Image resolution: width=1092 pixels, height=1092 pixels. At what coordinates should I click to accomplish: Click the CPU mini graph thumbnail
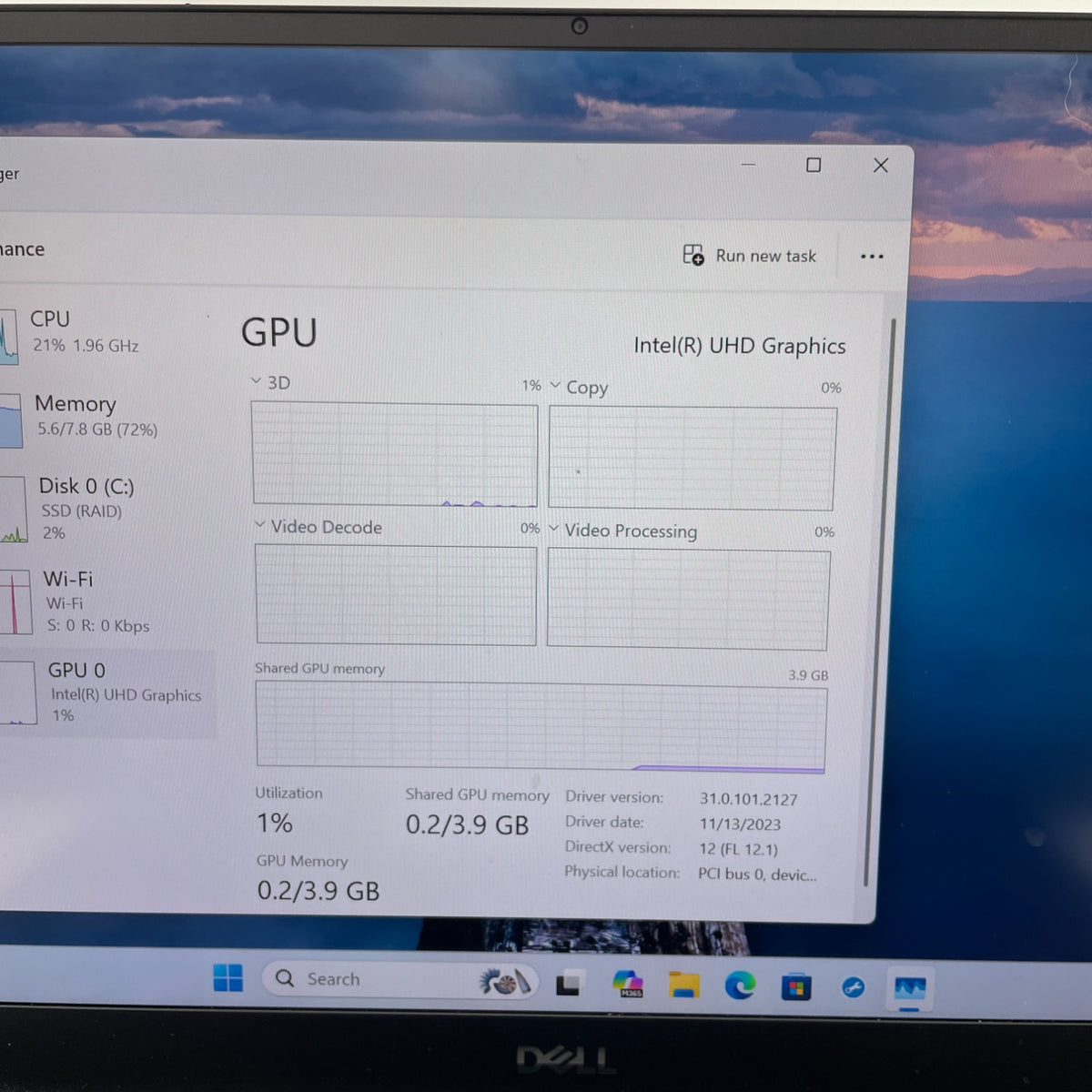(x=8, y=337)
